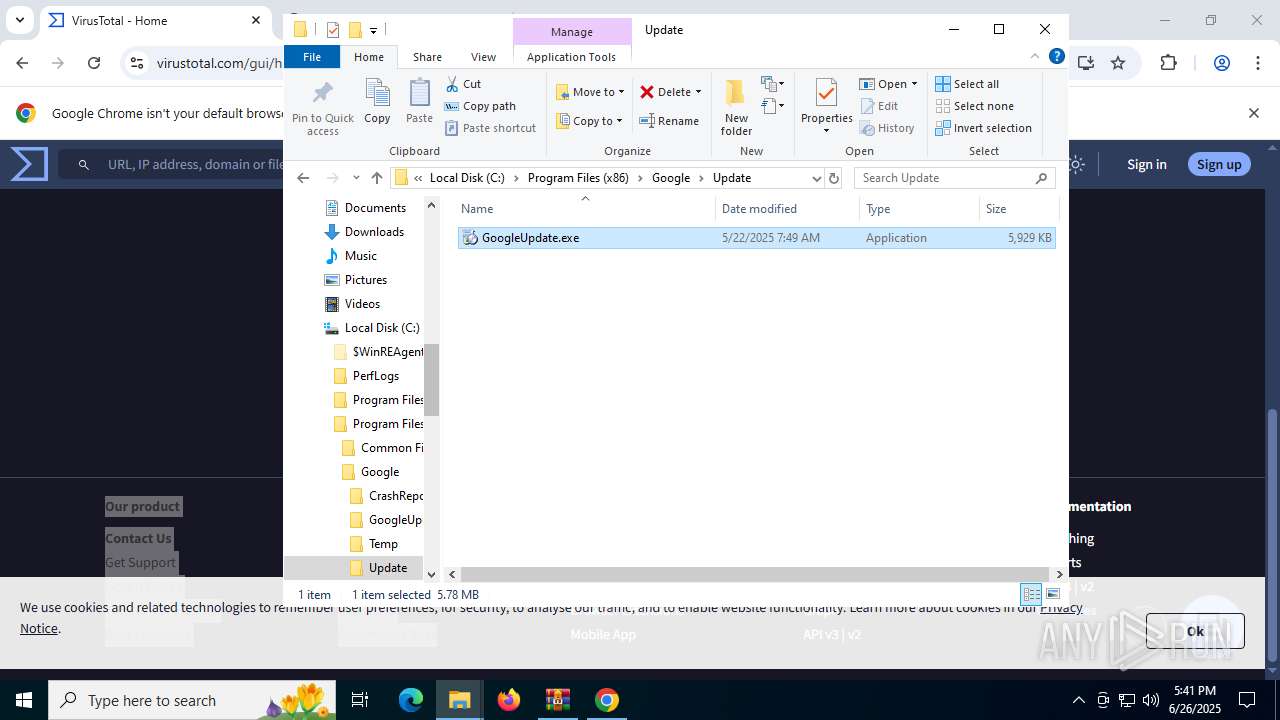Create a New folder
This screenshot has height=720, width=1280.
(x=736, y=108)
